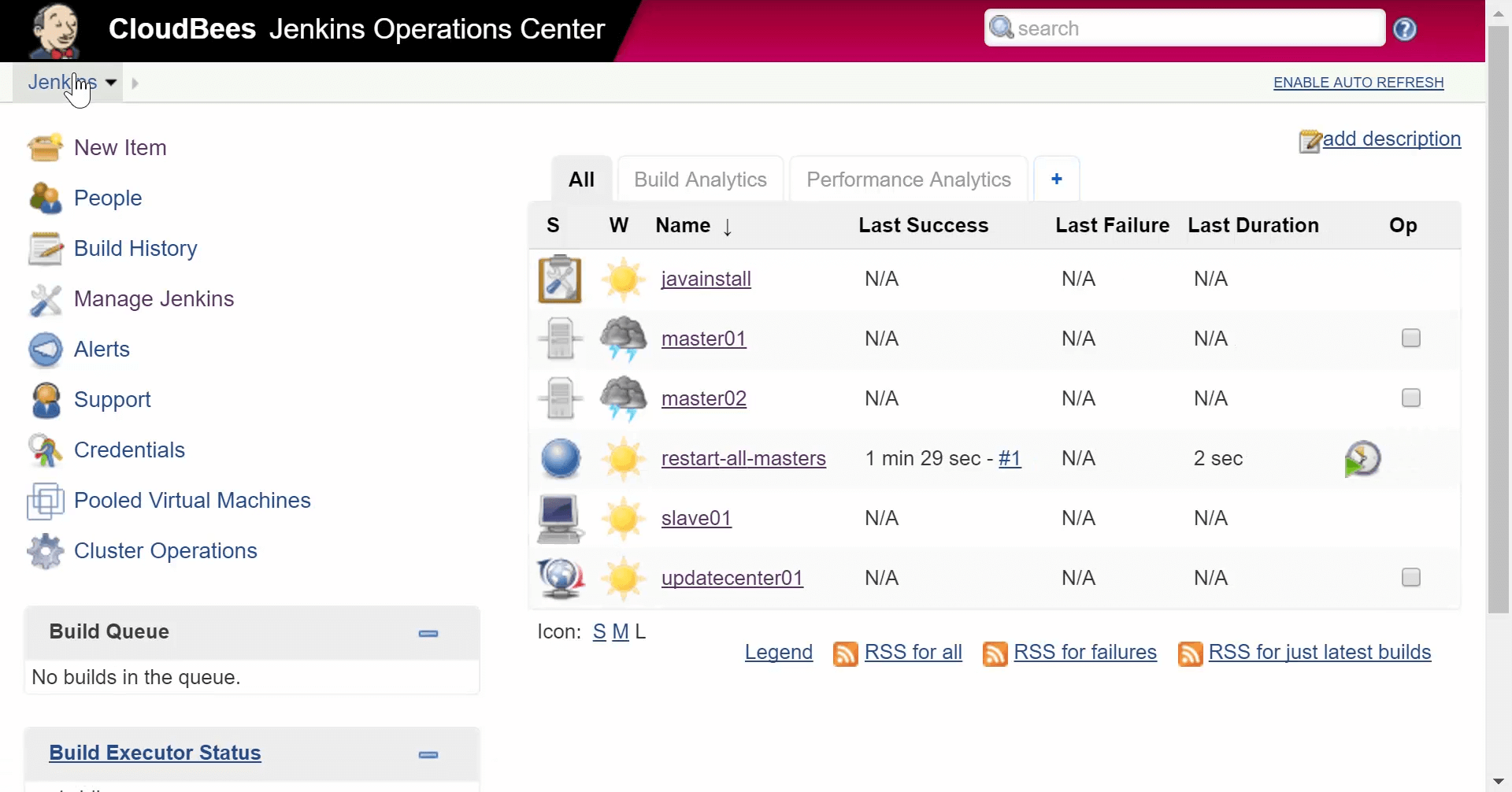Click the Pooled Virtual Machines icon
The height and width of the screenshot is (792, 1512).
coord(45,501)
